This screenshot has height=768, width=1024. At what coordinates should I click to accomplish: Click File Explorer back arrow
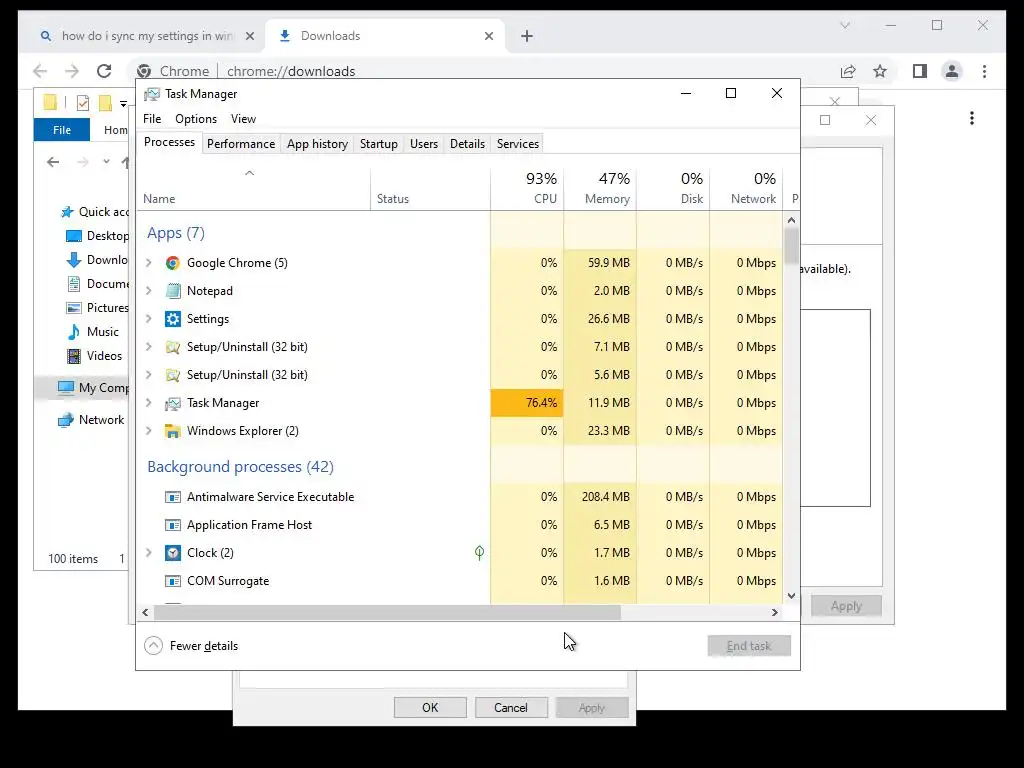(53, 162)
